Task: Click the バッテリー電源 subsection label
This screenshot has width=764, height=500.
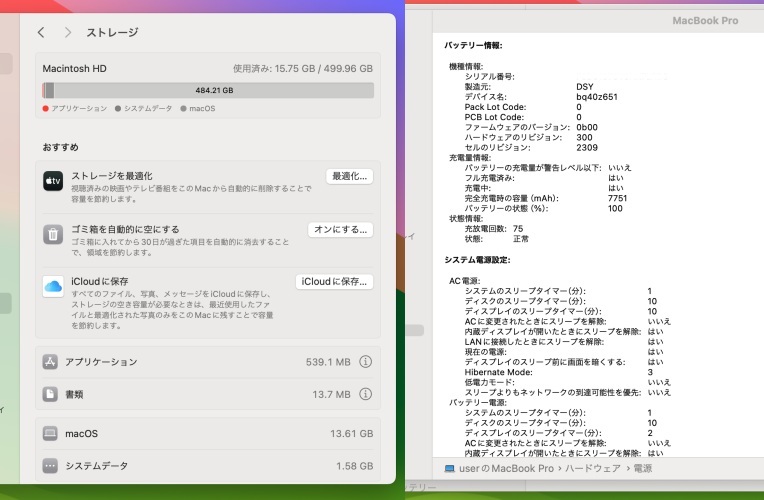Action: click(478, 403)
